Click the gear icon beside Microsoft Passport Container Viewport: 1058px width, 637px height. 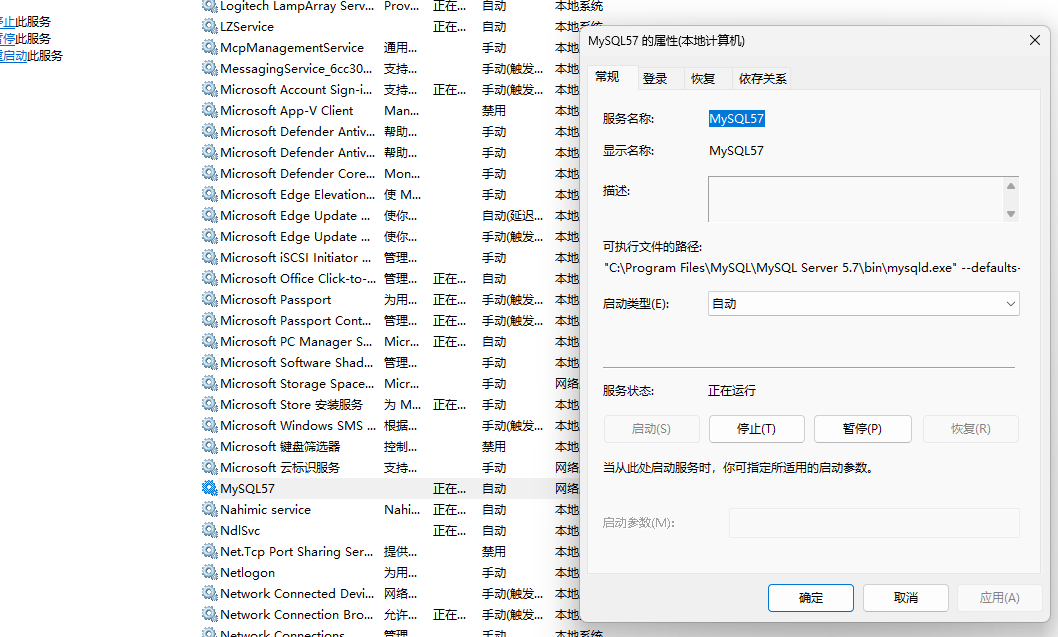coord(209,320)
